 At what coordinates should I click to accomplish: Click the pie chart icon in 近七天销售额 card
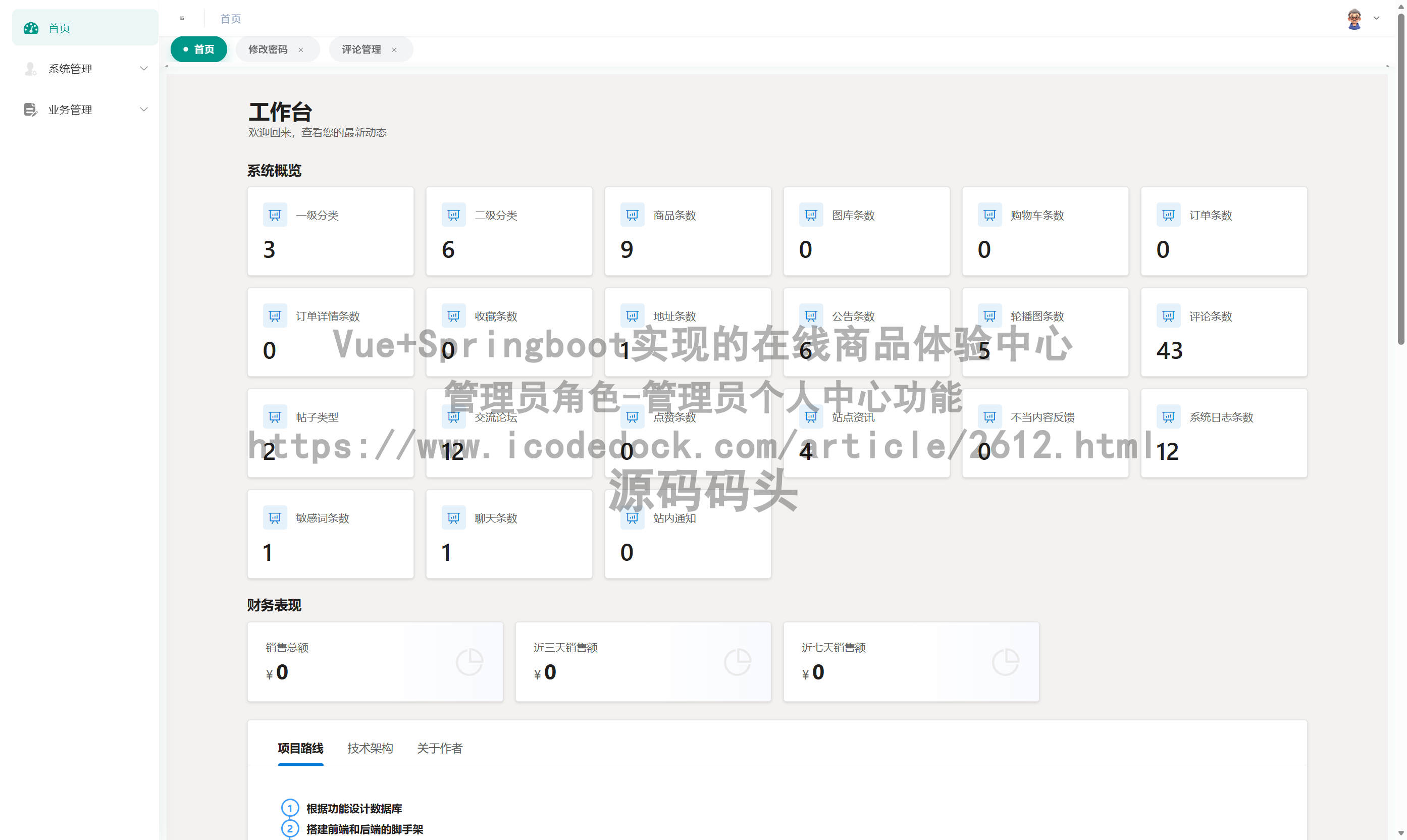pos(1005,661)
